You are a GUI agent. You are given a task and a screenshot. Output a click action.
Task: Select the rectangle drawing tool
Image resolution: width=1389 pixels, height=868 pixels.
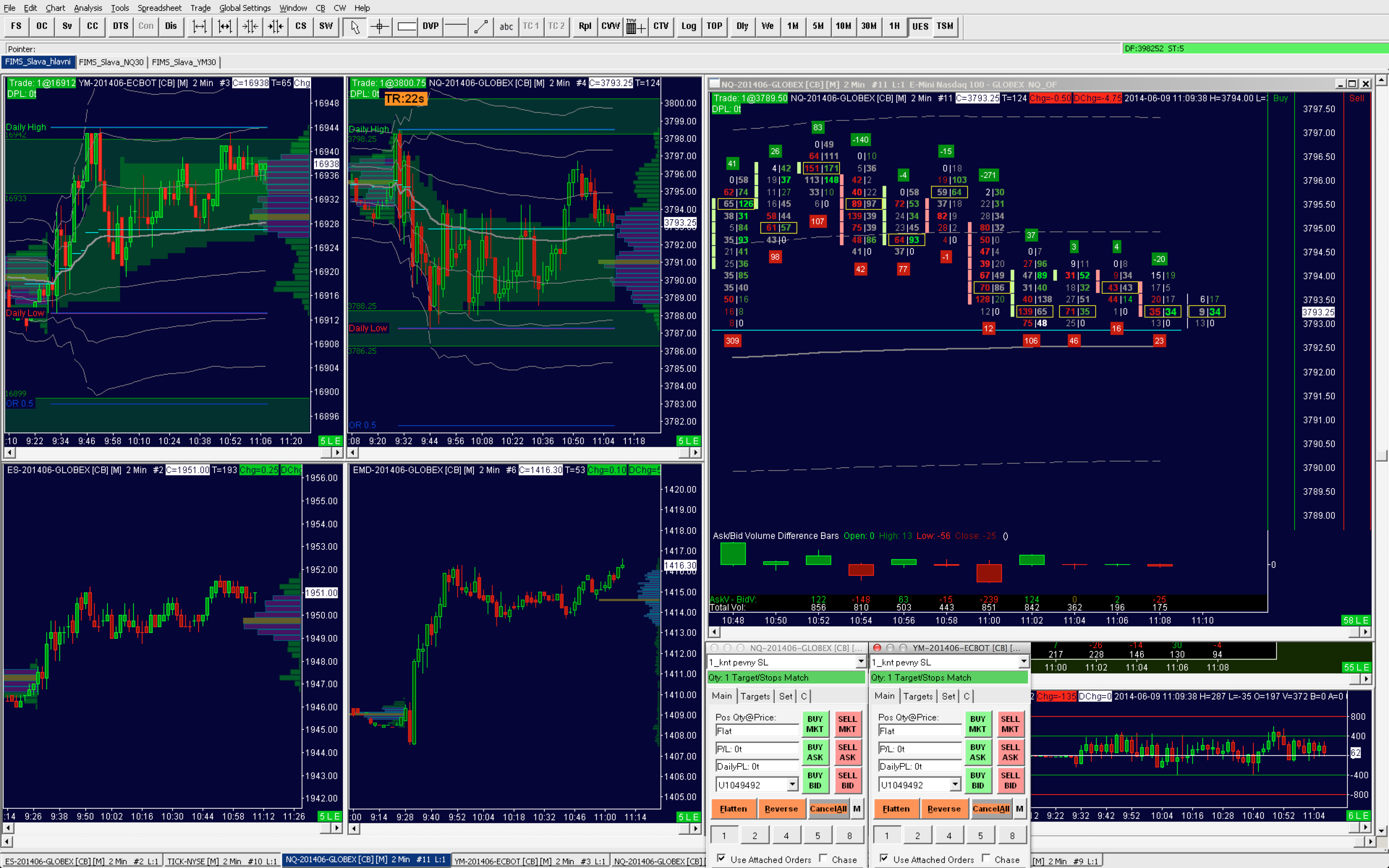406,26
